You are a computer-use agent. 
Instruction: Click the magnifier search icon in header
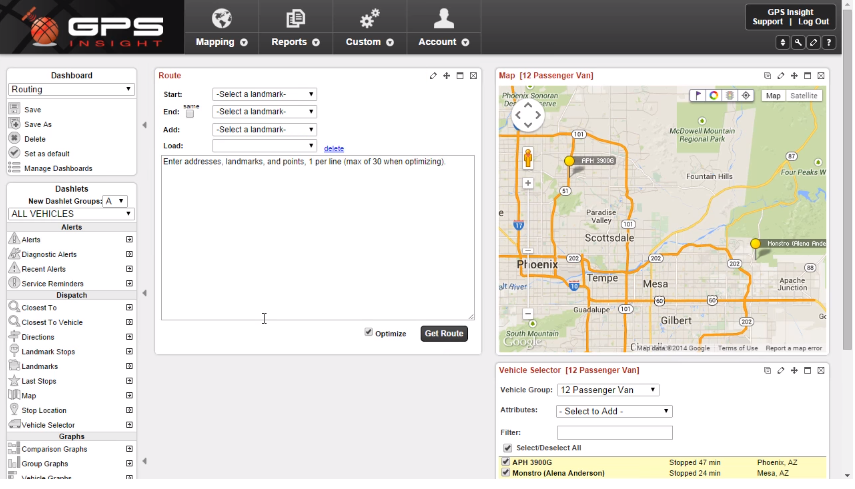(x=798, y=42)
